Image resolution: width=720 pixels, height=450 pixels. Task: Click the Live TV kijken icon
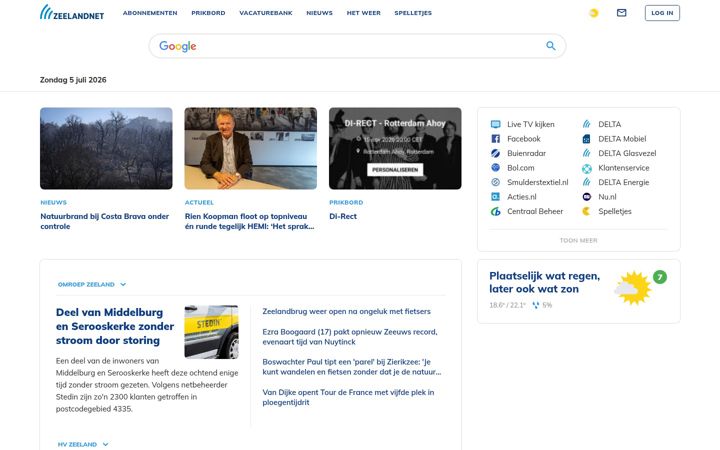495,124
